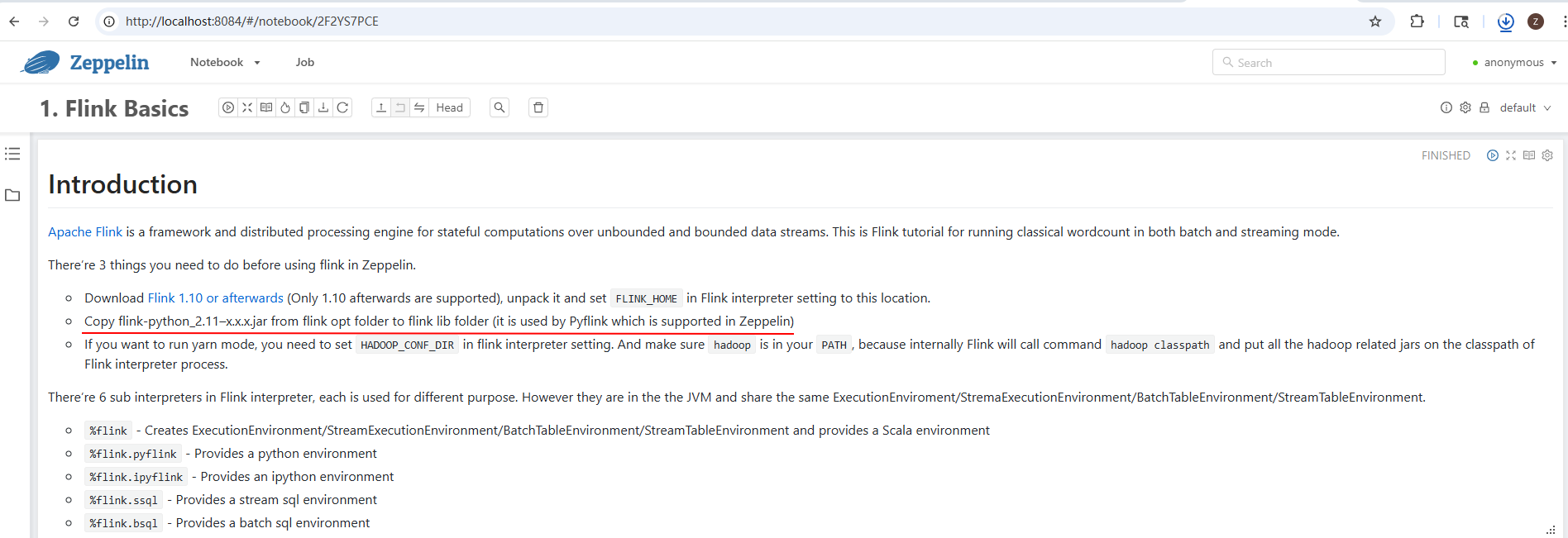Viewport: 1568px width, 538px height.
Task: Click the %flink.ssql code label
Action: [x=123, y=501]
